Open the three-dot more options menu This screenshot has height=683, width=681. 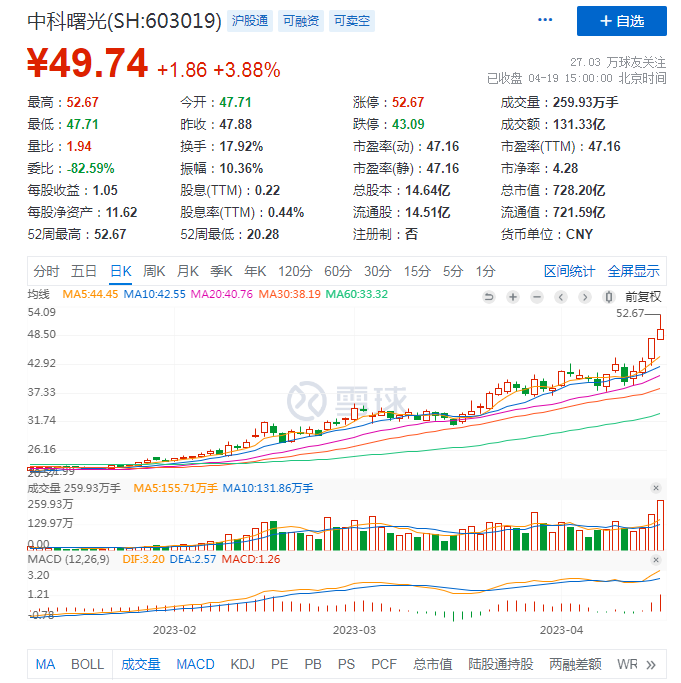tap(545, 20)
